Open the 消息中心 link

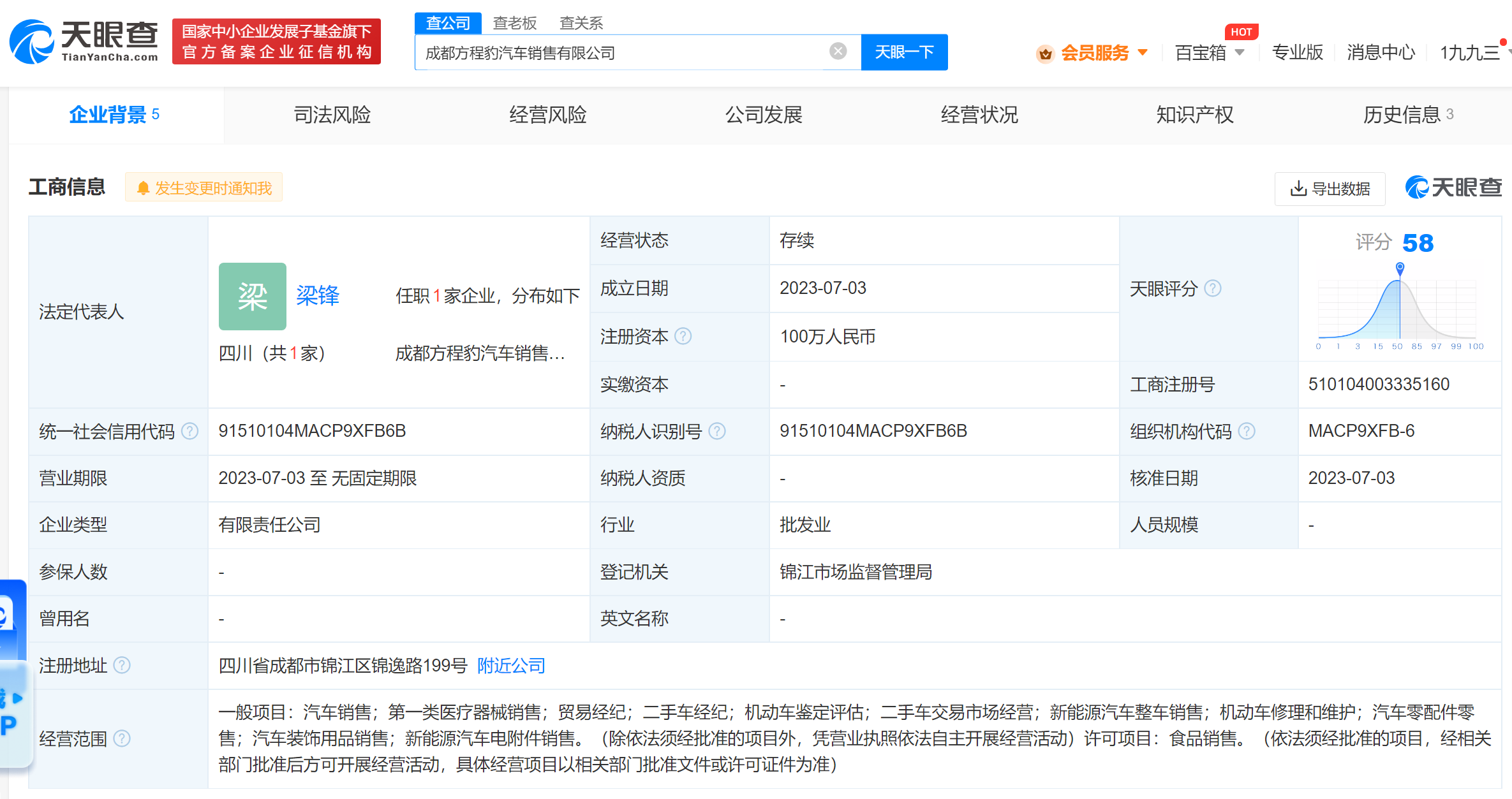pos(1381,52)
